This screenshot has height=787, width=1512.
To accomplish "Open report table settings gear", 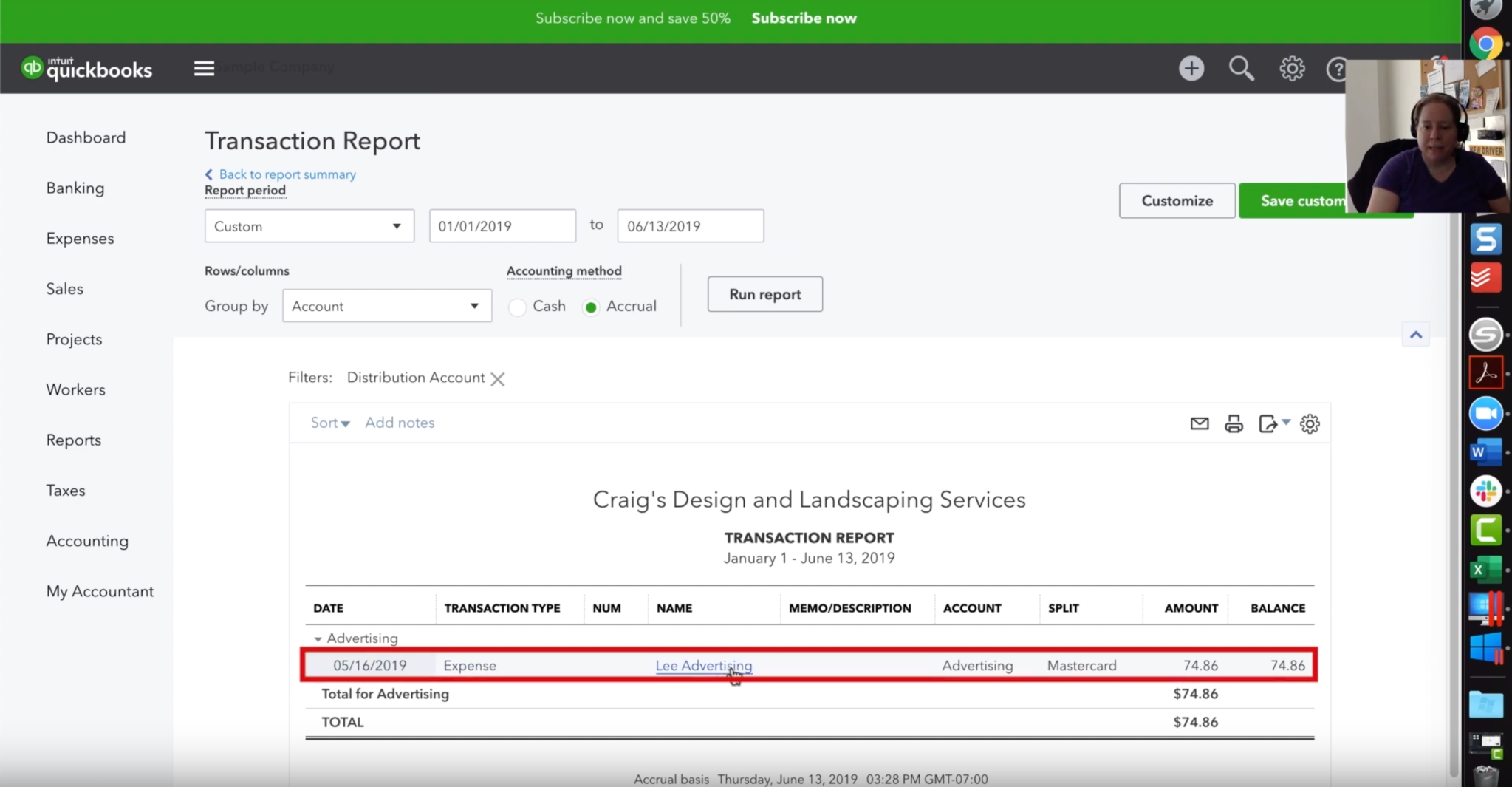I will [1310, 423].
